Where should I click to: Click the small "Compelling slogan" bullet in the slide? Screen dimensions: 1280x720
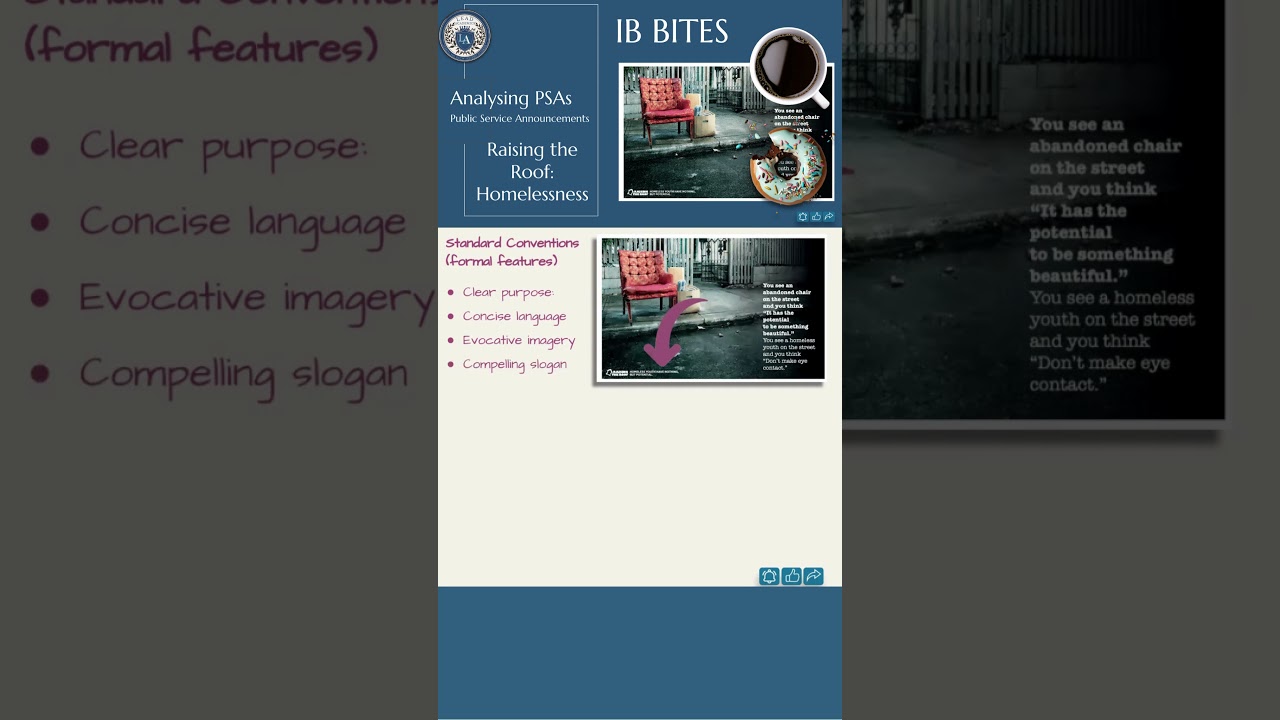point(514,364)
